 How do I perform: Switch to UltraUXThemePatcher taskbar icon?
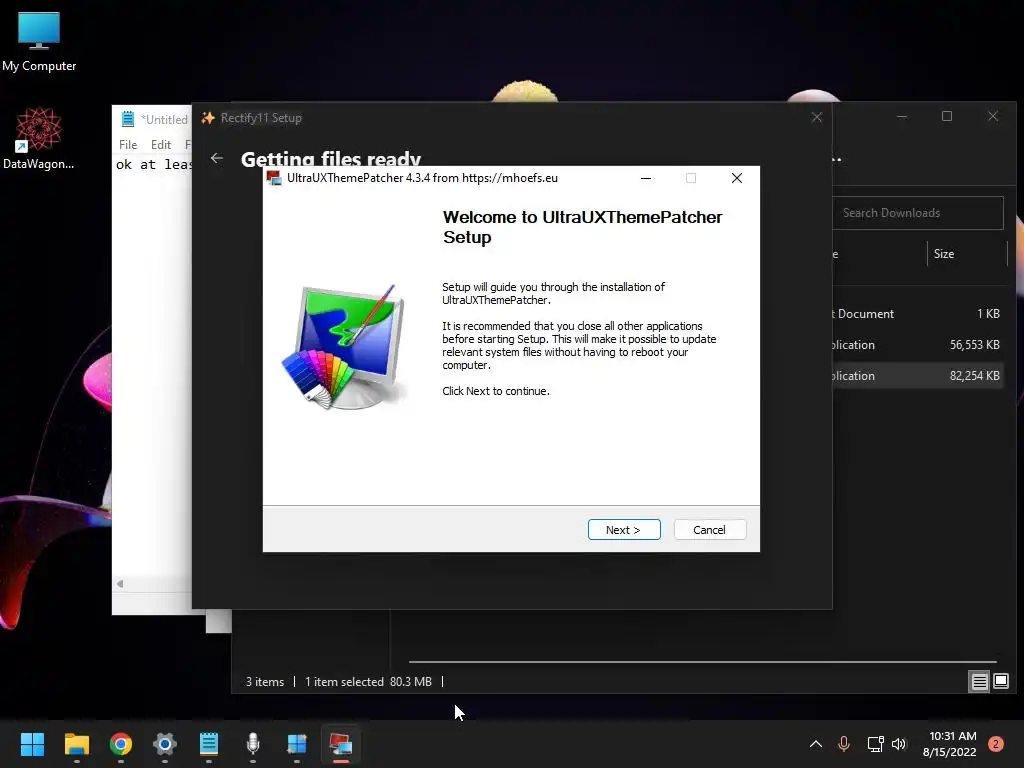coord(341,744)
